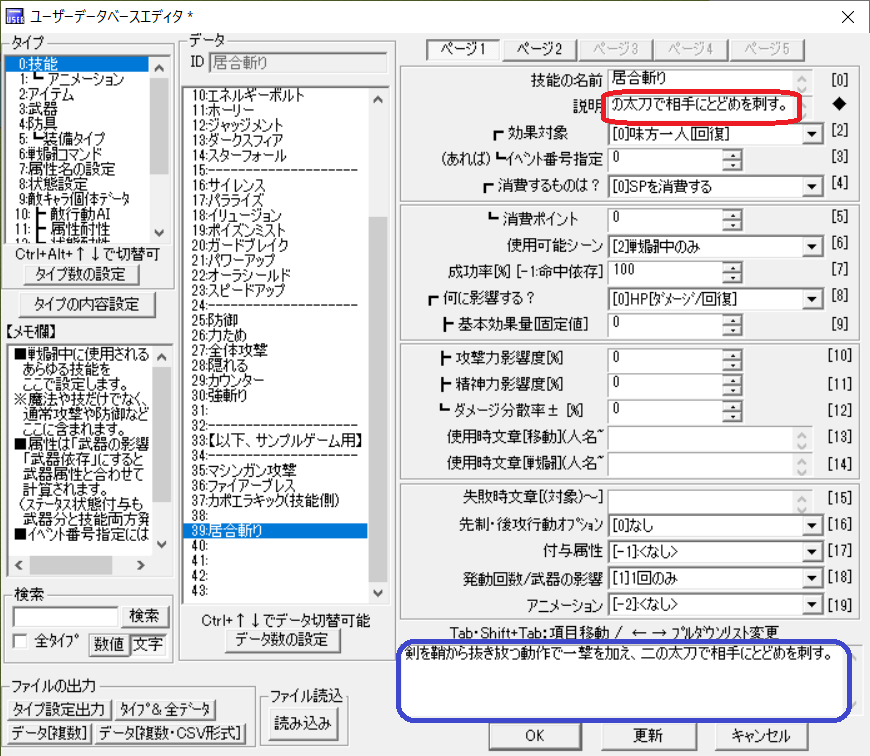Click the description preview box at the bottom
Image resolution: width=870 pixels, height=756 pixels.
tap(625, 682)
